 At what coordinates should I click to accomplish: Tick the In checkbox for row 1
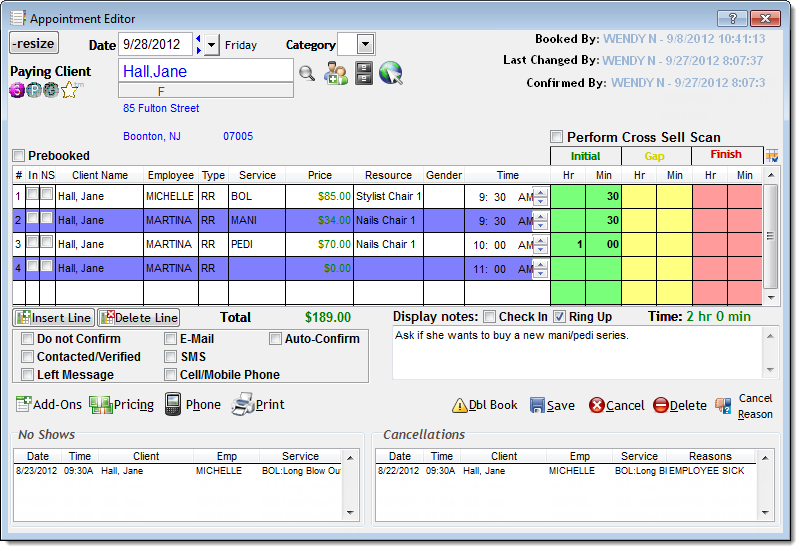[32, 194]
